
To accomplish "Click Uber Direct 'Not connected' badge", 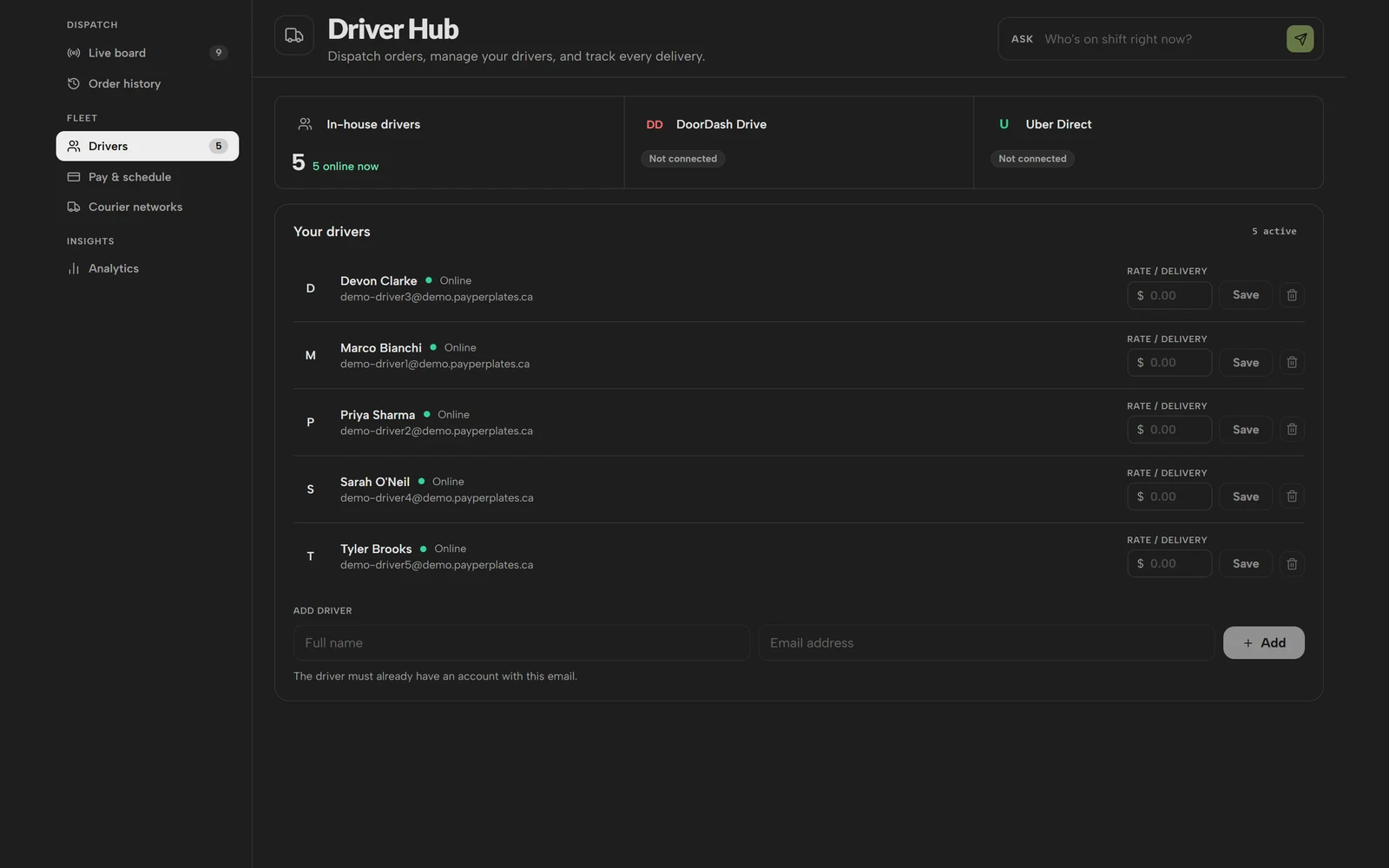I will [x=1032, y=159].
